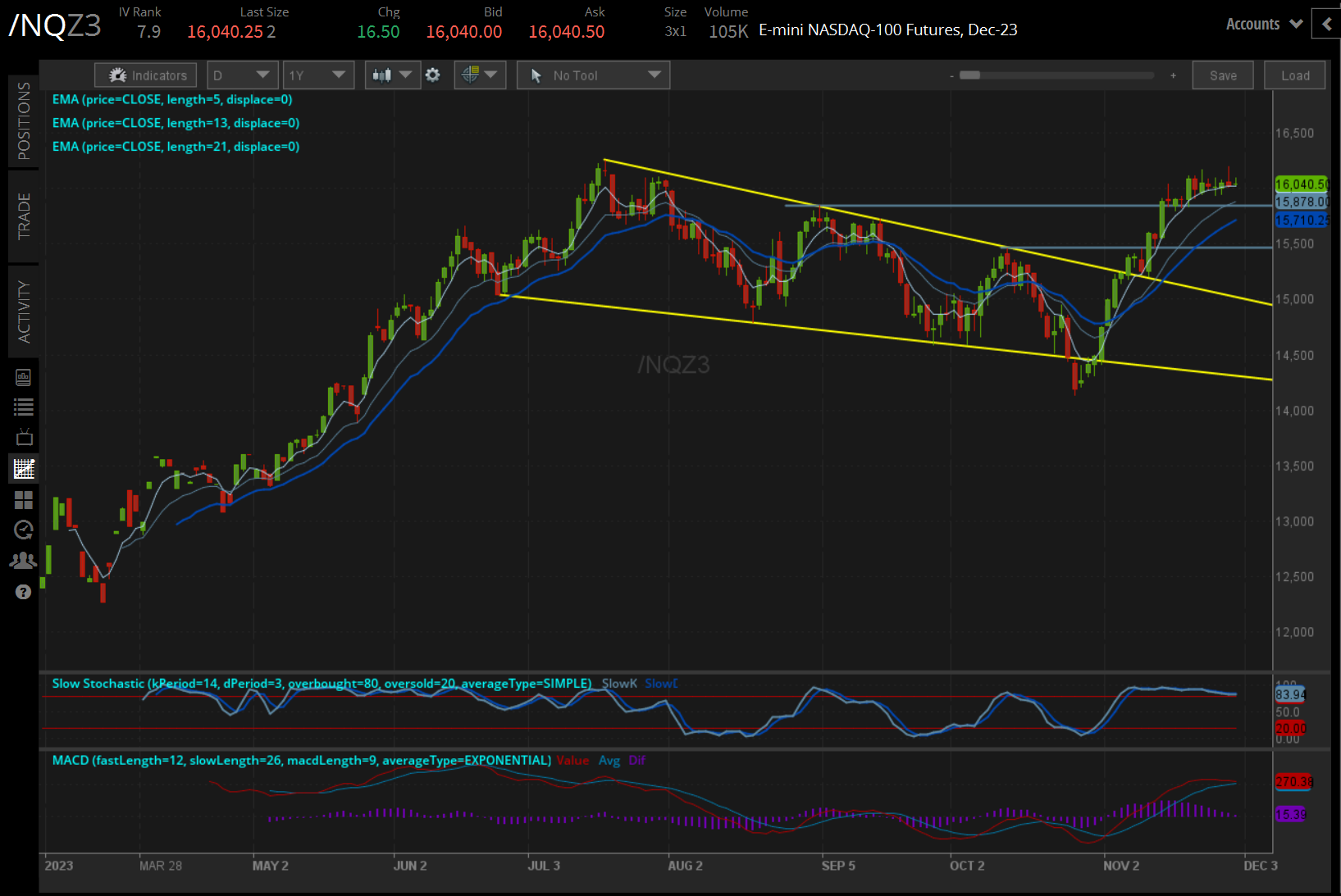The image size is (1341, 896).
Task: Select the active chart grid icon
Action: pyautogui.click(x=24, y=469)
